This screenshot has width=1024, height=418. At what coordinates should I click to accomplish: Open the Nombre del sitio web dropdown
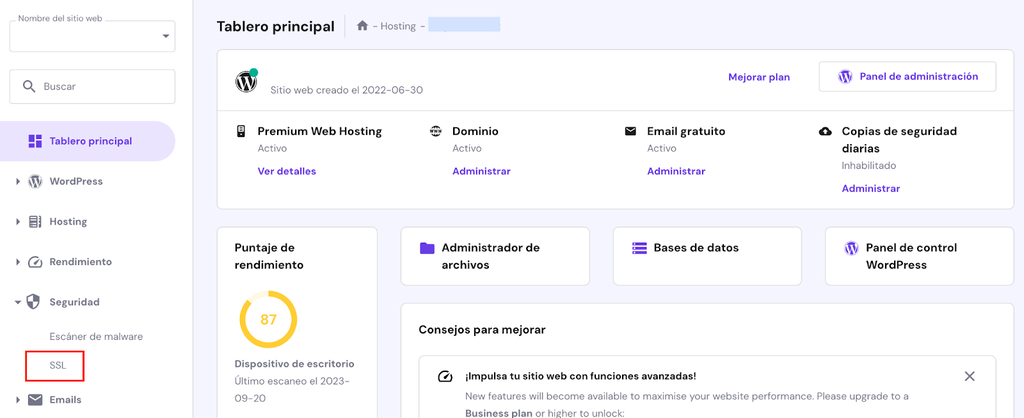(92, 37)
